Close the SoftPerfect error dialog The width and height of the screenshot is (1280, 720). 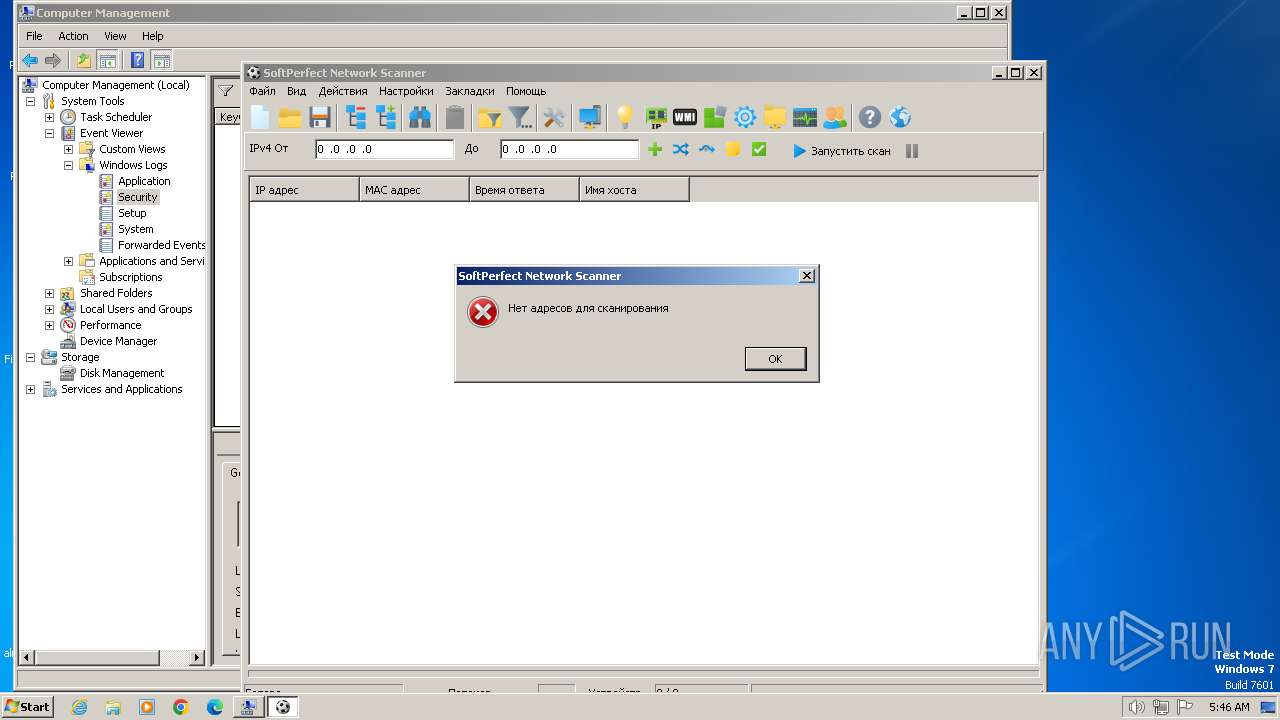[x=807, y=276]
